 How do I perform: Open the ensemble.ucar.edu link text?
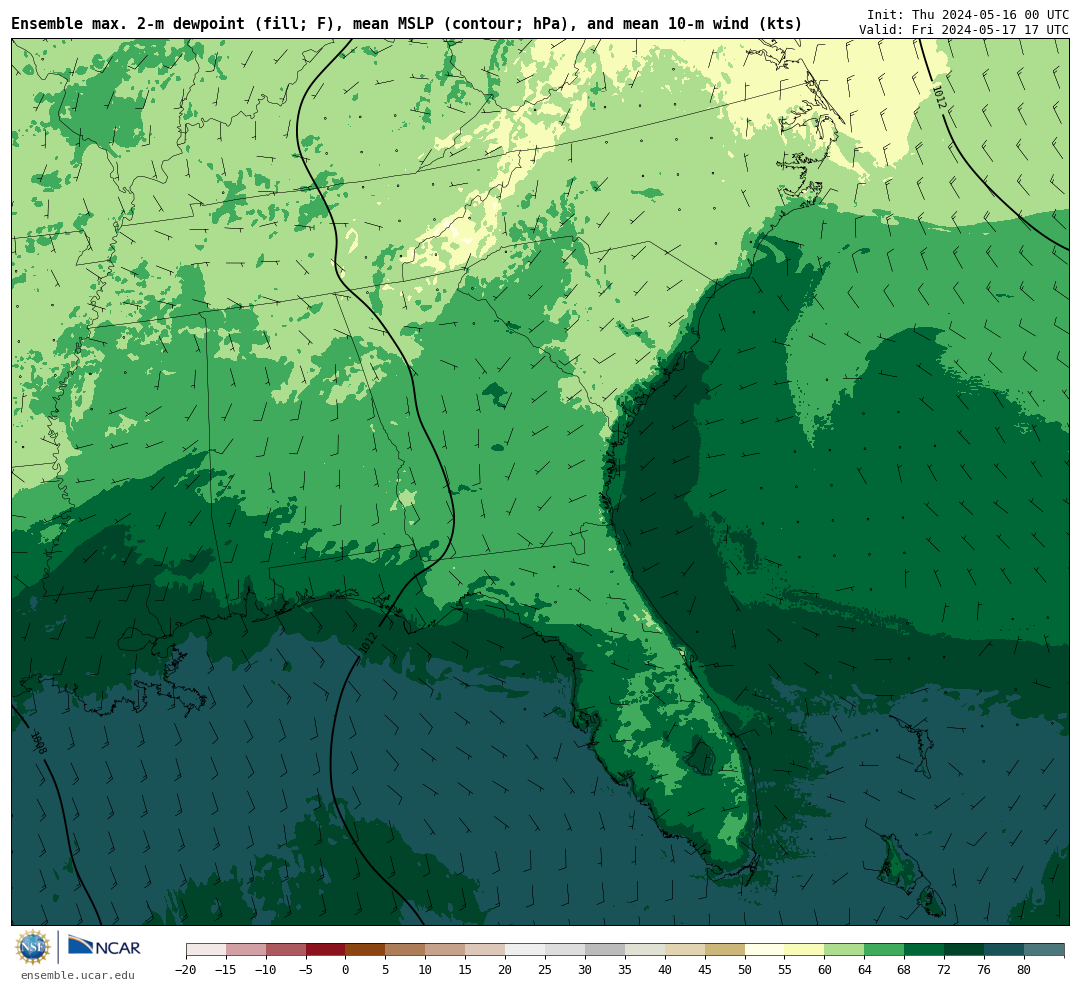coord(78,975)
